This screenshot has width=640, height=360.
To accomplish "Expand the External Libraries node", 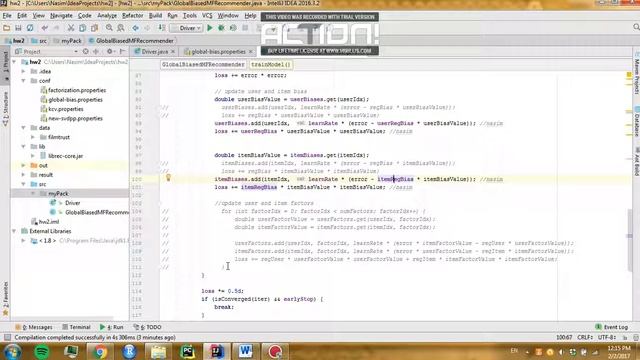I will point(15,231).
